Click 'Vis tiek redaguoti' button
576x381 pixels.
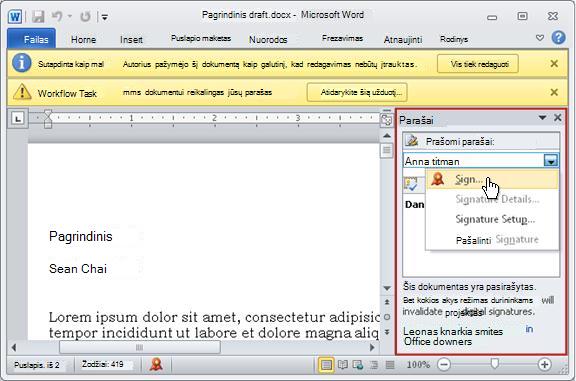pyautogui.click(x=478, y=64)
